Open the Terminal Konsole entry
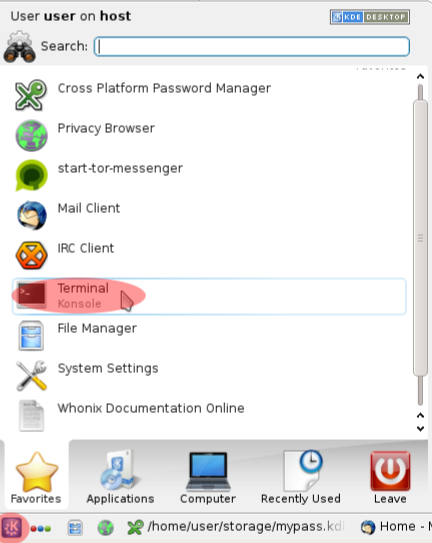Screen dimensions: 432x543 [209, 296]
